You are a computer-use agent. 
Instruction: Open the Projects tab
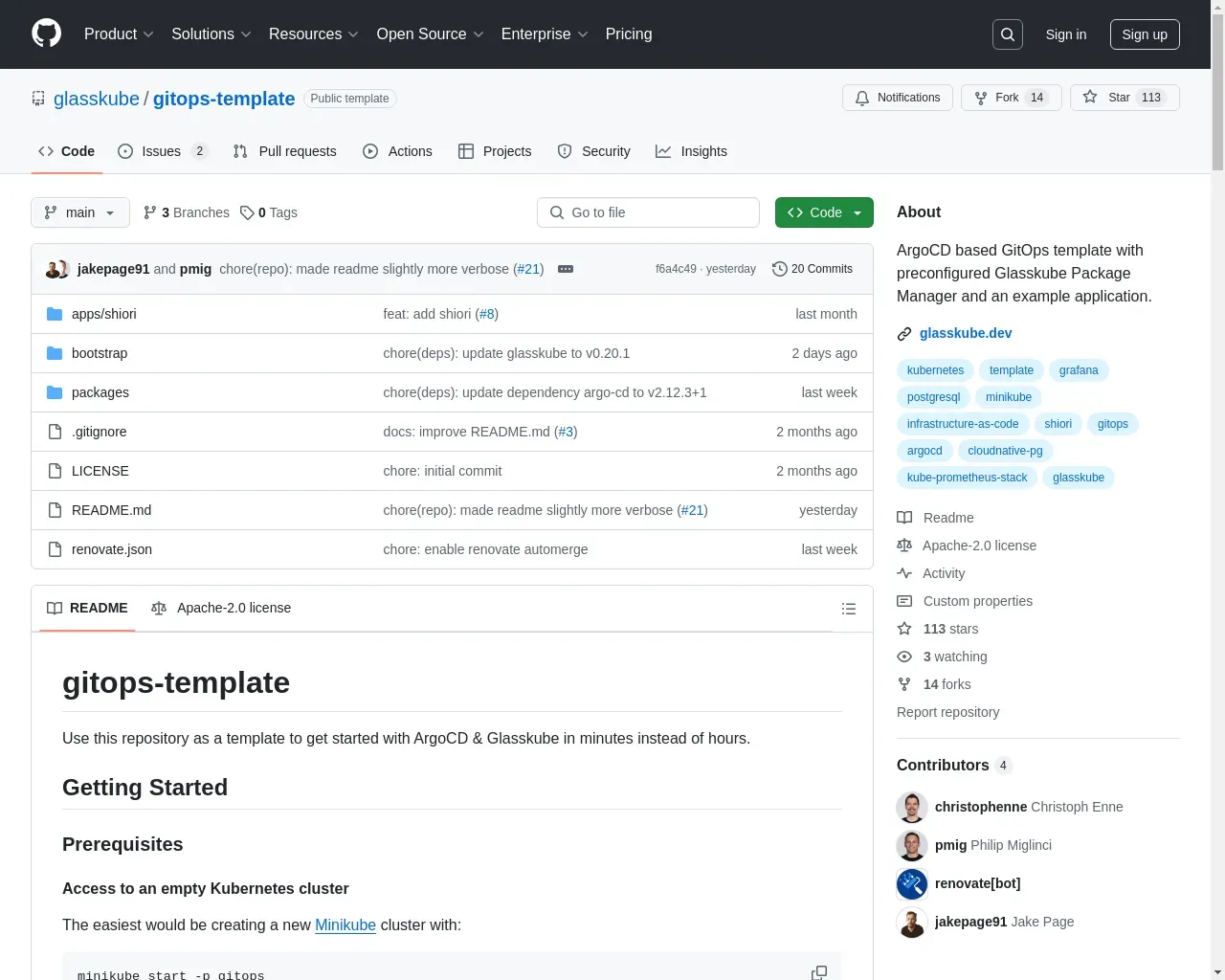point(495,151)
